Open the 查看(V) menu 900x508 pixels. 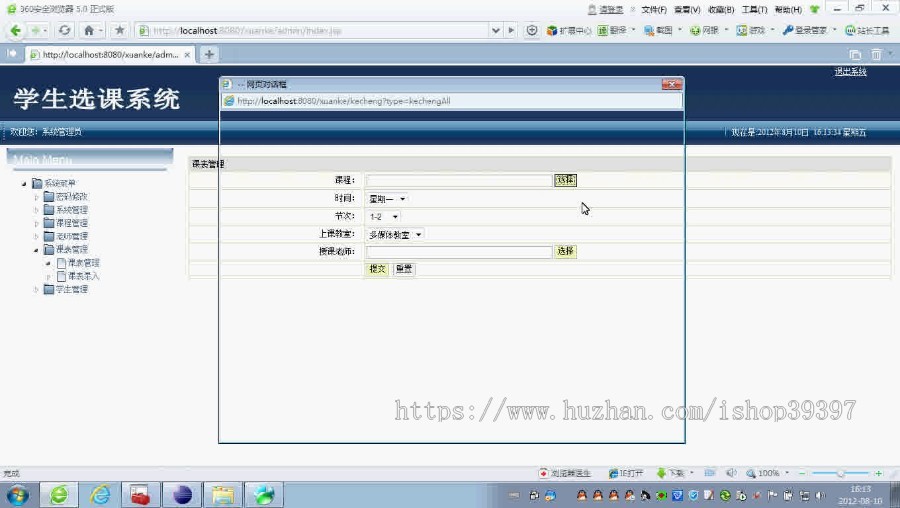[x=687, y=10]
